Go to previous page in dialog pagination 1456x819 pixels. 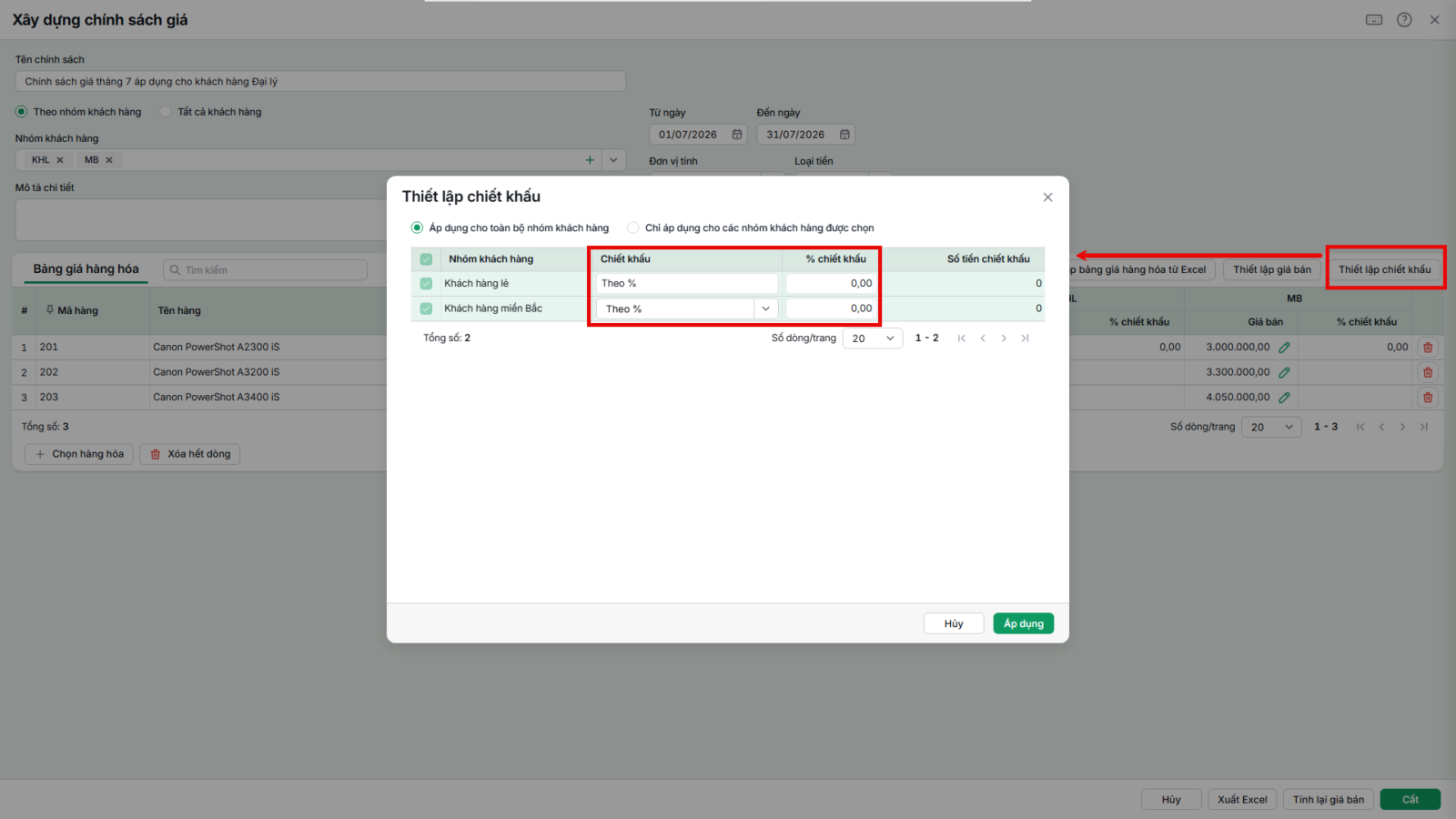click(x=983, y=339)
